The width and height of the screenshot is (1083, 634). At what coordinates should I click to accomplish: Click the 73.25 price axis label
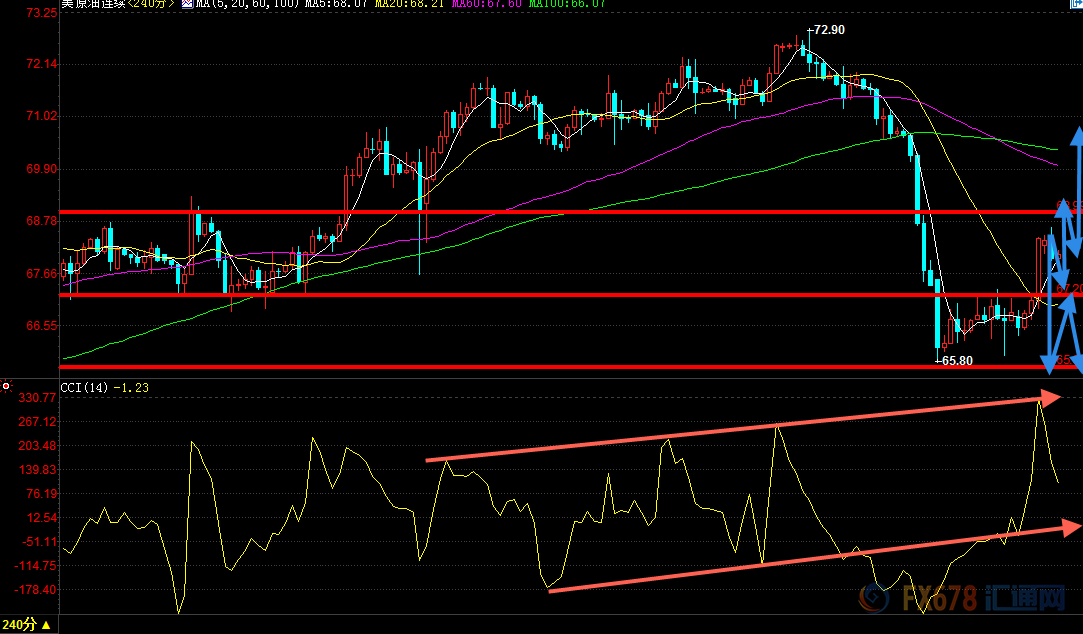[x=41, y=12]
